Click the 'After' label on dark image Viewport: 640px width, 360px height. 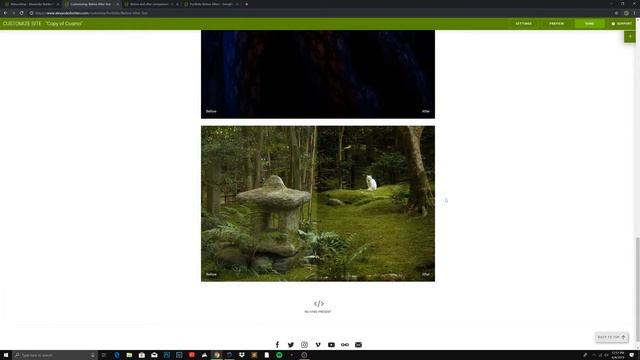pyautogui.click(x=426, y=111)
